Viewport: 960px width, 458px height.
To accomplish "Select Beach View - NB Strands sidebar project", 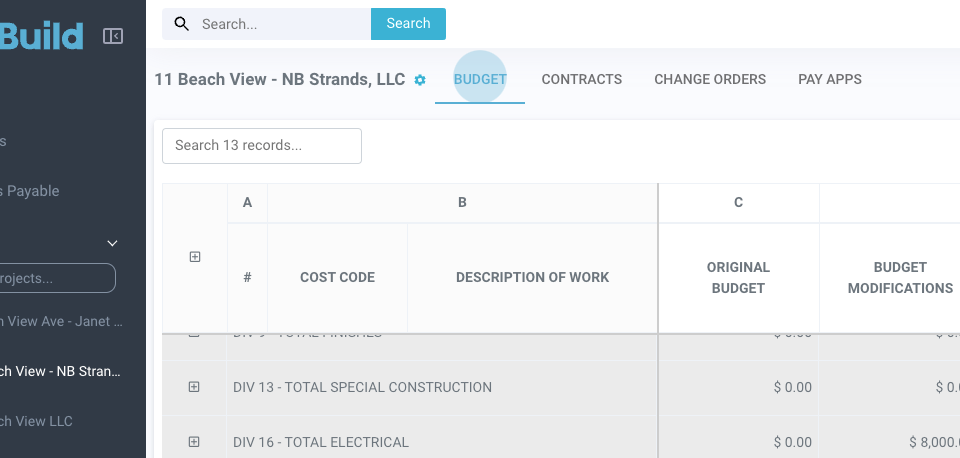I will tap(60, 371).
